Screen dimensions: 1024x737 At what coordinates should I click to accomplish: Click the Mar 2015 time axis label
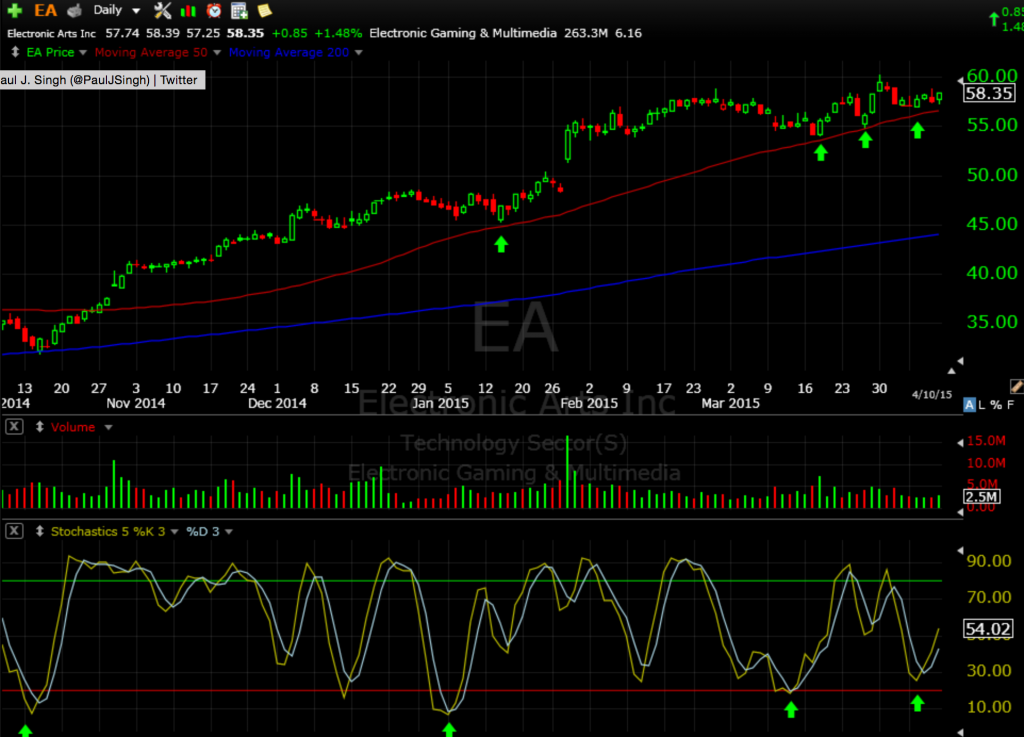coord(730,403)
